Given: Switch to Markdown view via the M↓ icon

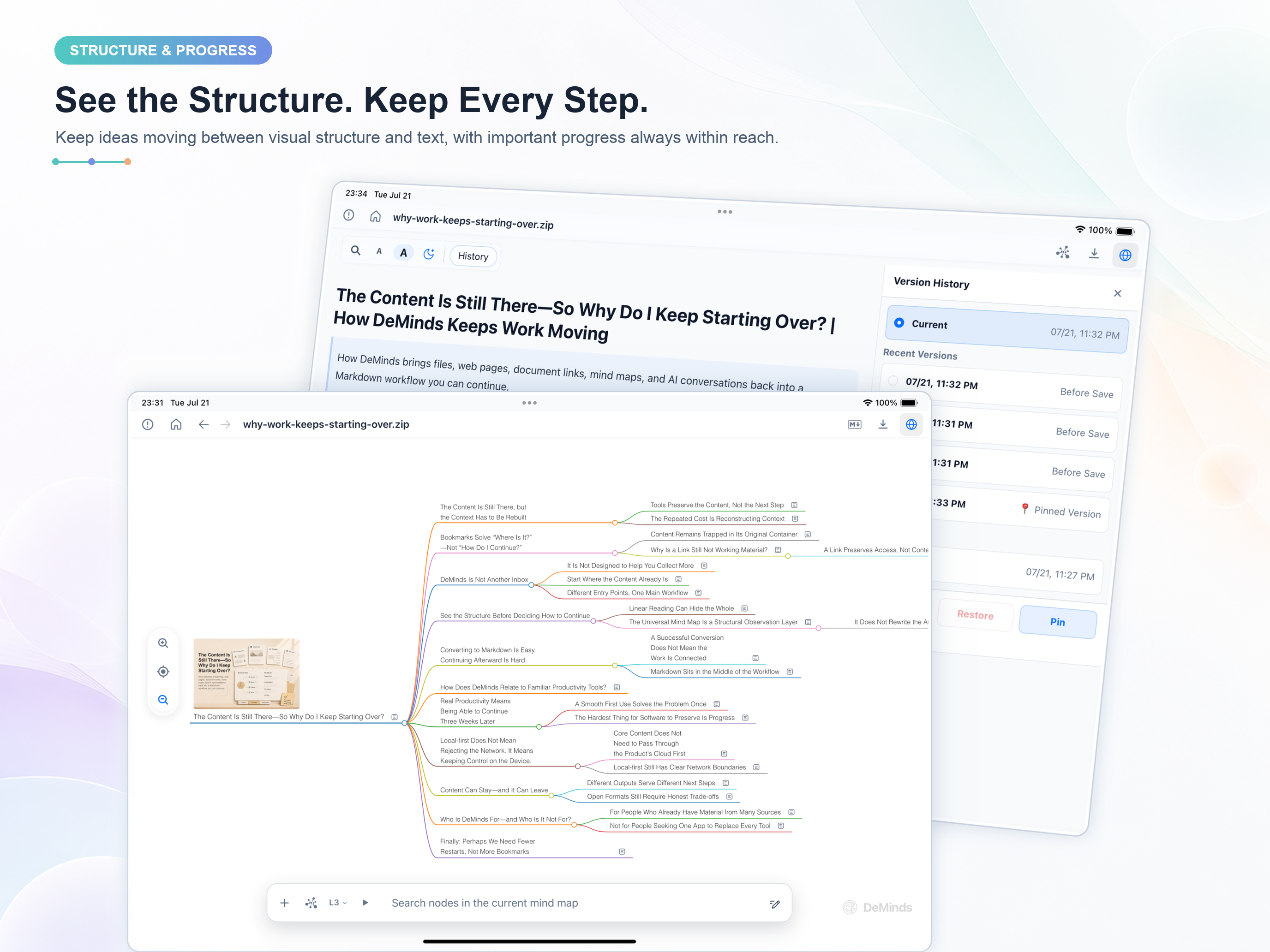Looking at the screenshot, I should point(854,424).
